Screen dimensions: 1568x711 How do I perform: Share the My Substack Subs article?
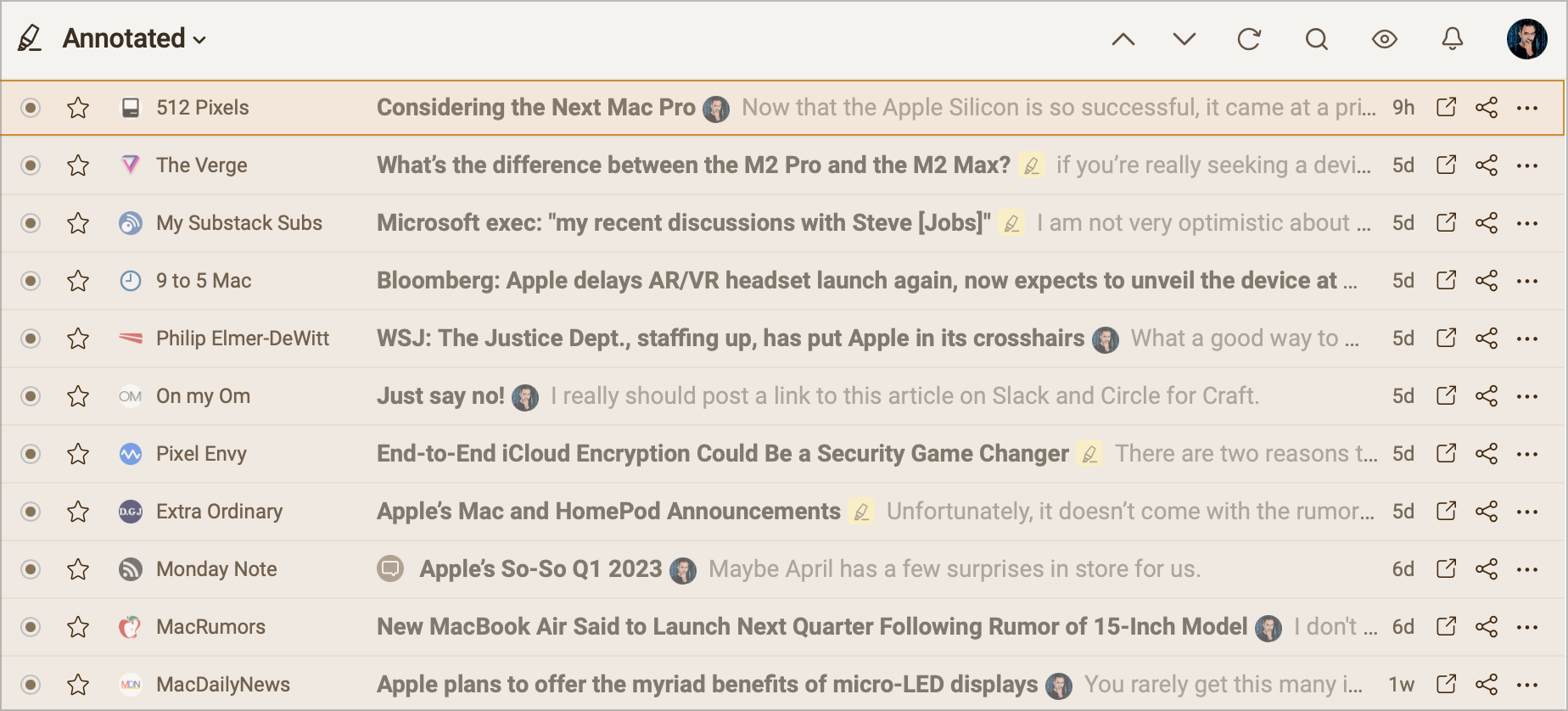click(x=1487, y=223)
